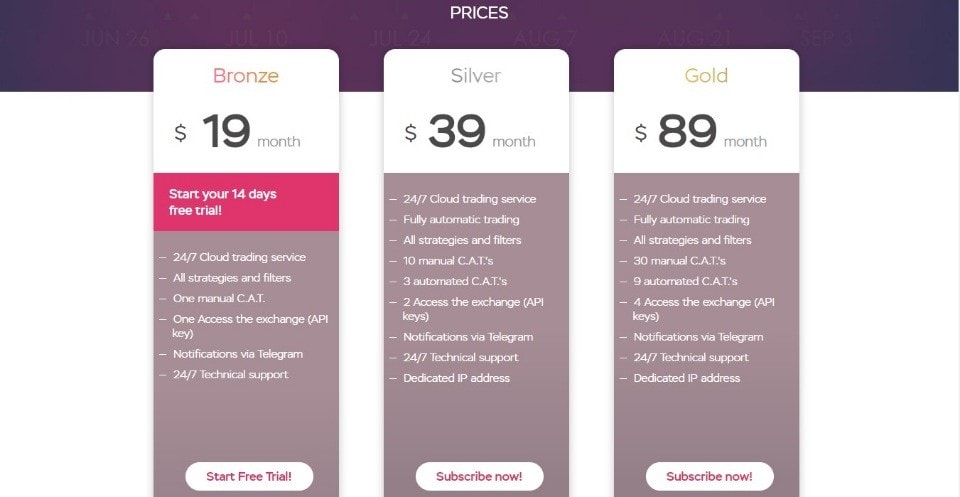Click Silver's Dedicated IP address item

pyautogui.click(x=456, y=378)
